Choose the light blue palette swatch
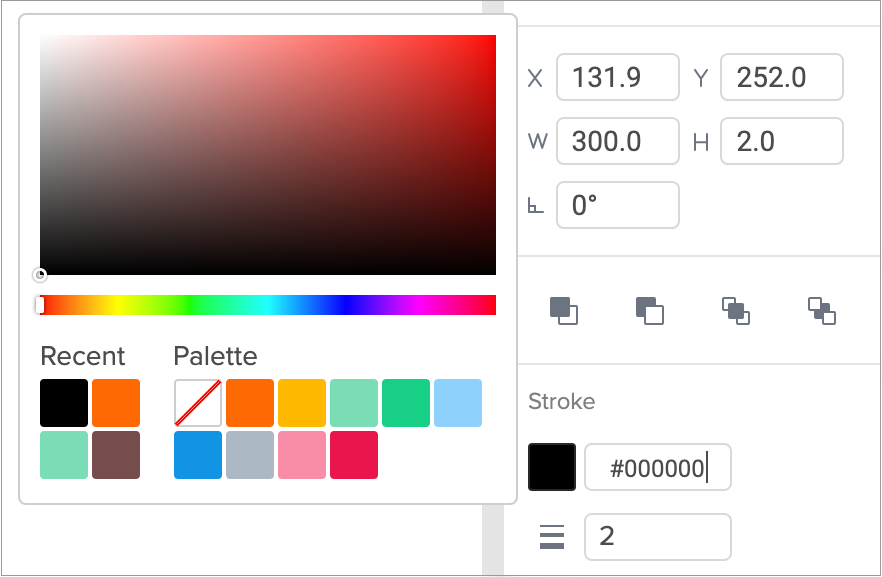This screenshot has width=882, height=577. (x=458, y=403)
